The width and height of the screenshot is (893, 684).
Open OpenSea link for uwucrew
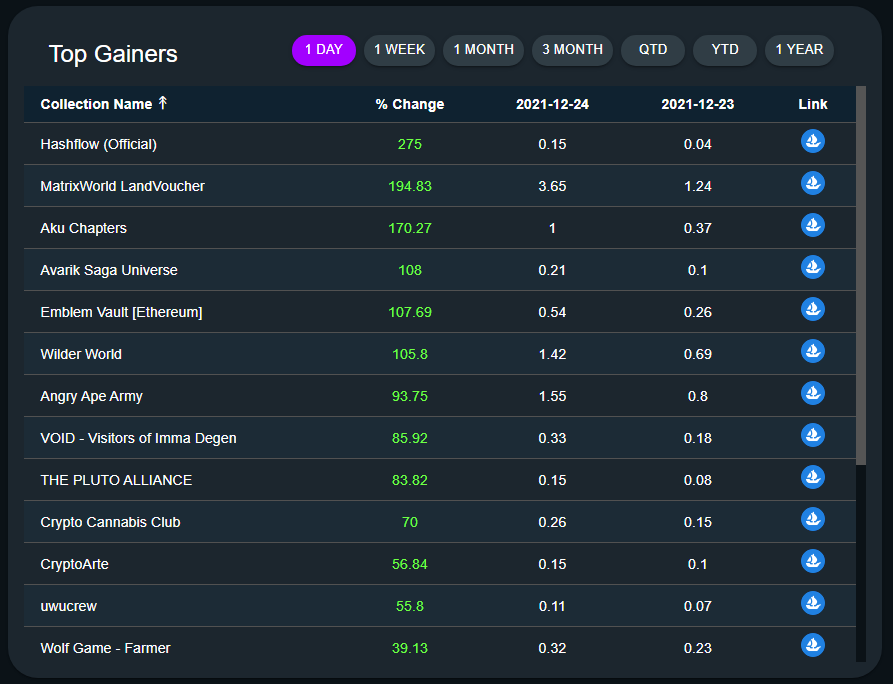point(813,603)
